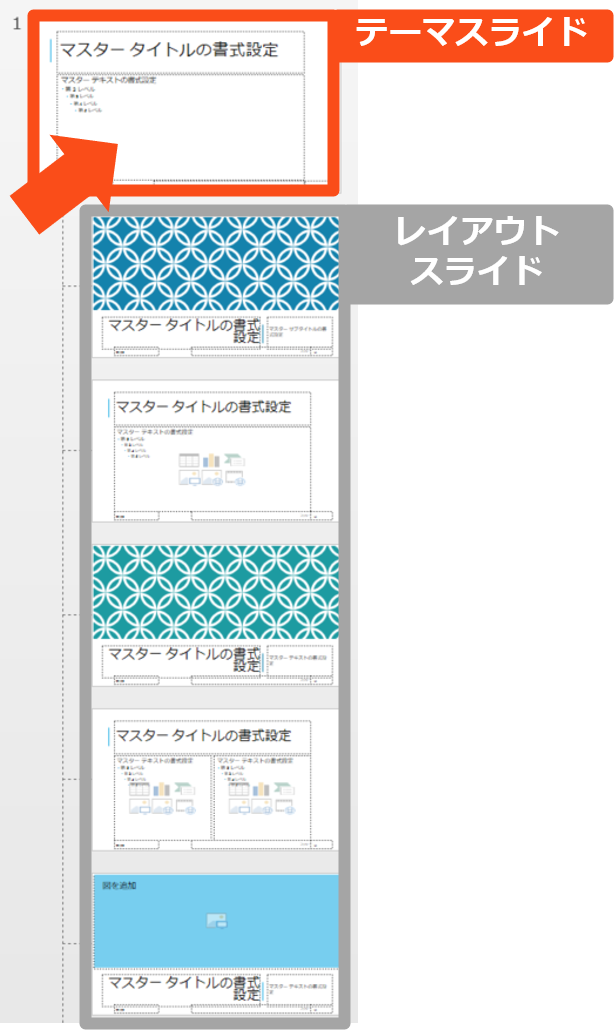Click the 図を追加 text in the picture layout
The image size is (614, 1030).
(119, 886)
